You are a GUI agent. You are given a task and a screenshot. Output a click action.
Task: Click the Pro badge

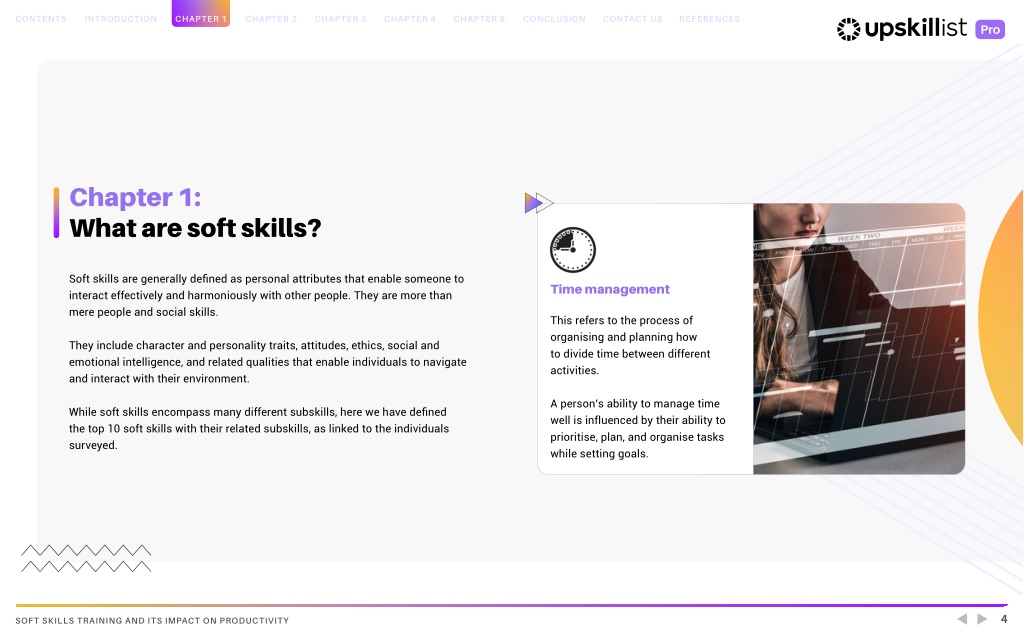coord(989,29)
